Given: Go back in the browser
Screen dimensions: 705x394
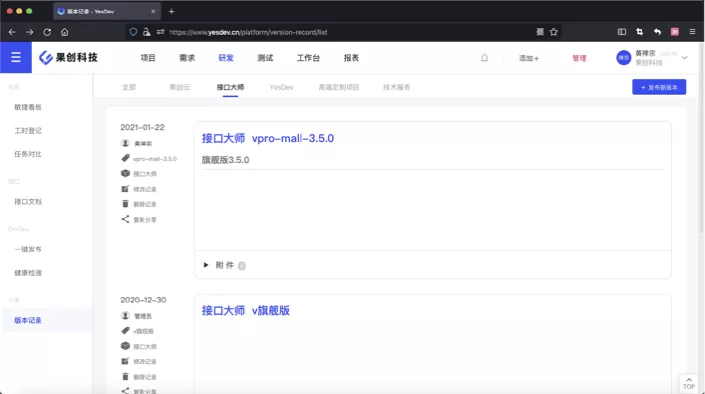Looking at the screenshot, I should click(x=12, y=32).
